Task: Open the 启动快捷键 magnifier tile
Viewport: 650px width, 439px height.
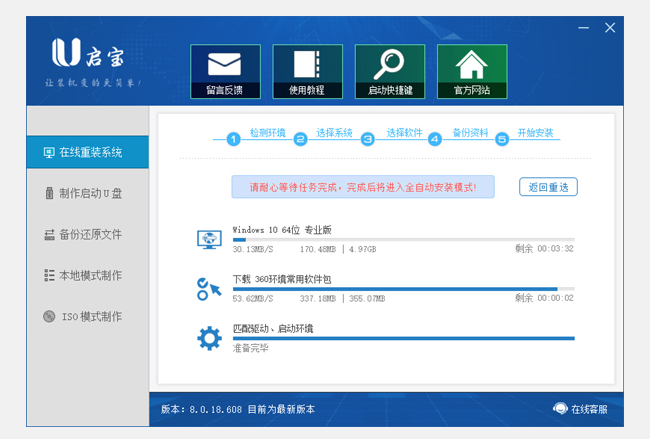Action: [x=390, y=71]
